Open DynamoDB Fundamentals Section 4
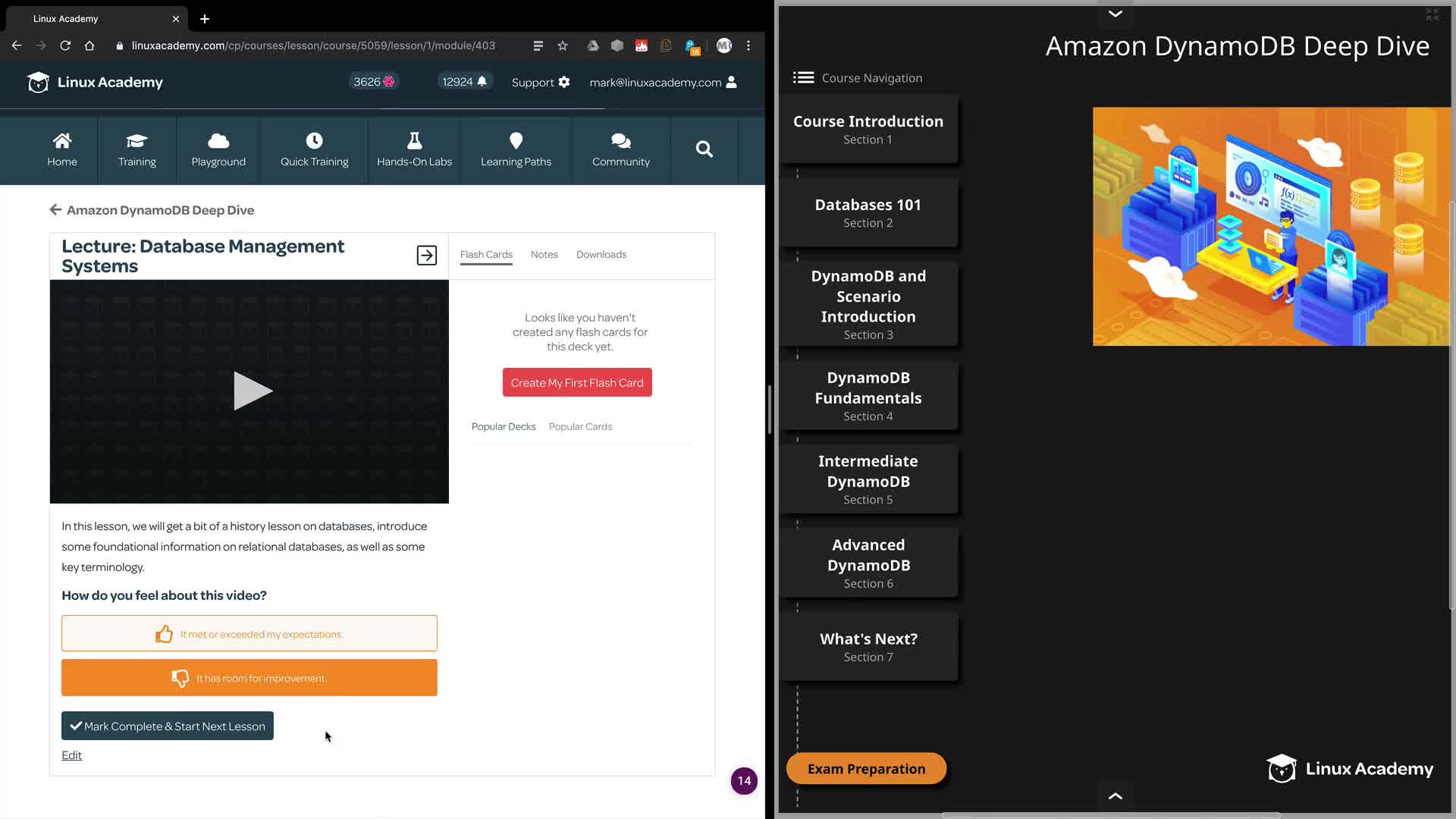Viewport: 1456px width, 819px height. pyautogui.click(x=868, y=396)
